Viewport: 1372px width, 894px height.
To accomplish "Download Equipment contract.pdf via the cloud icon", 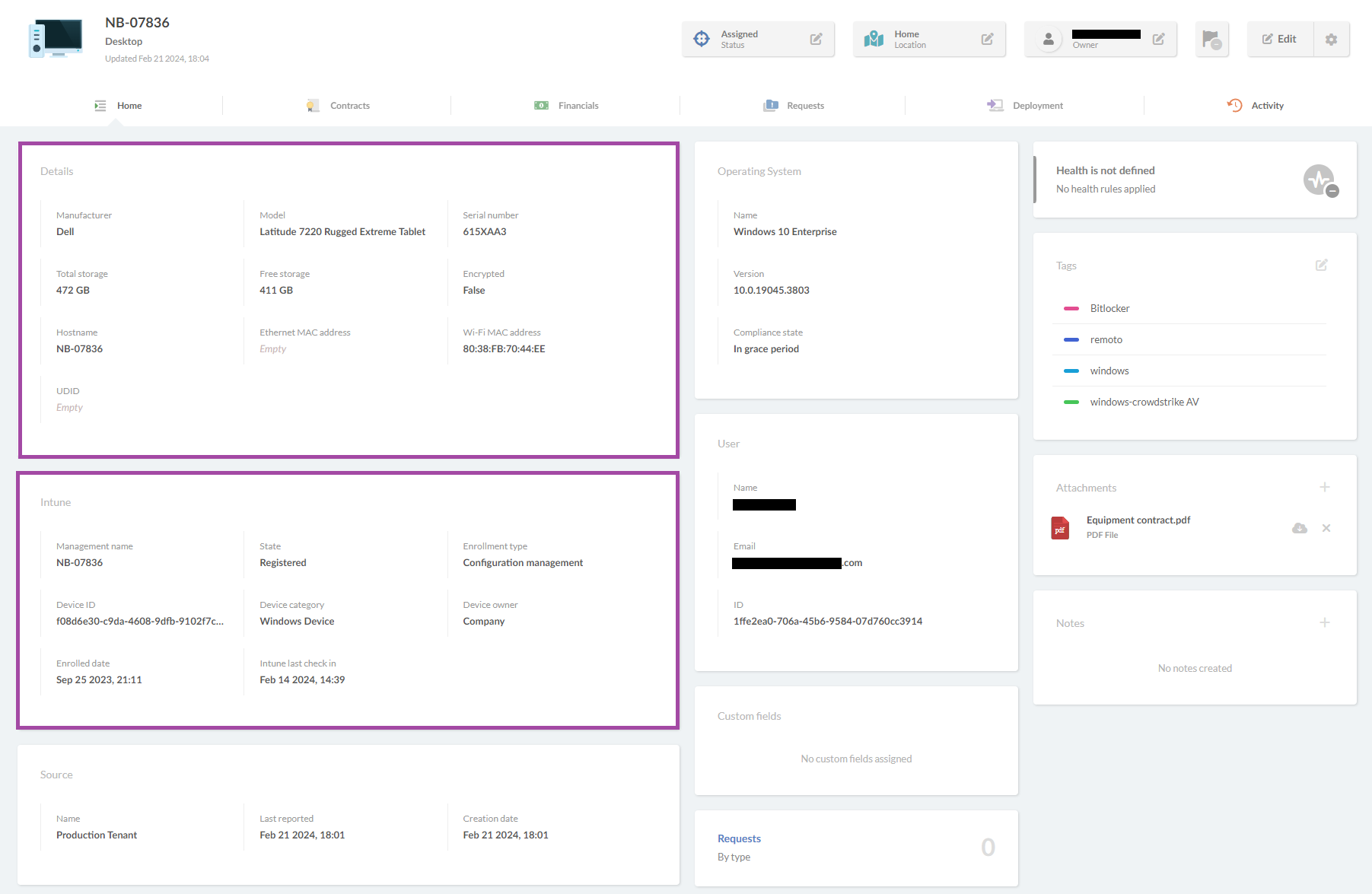I will pos(1298,527).
